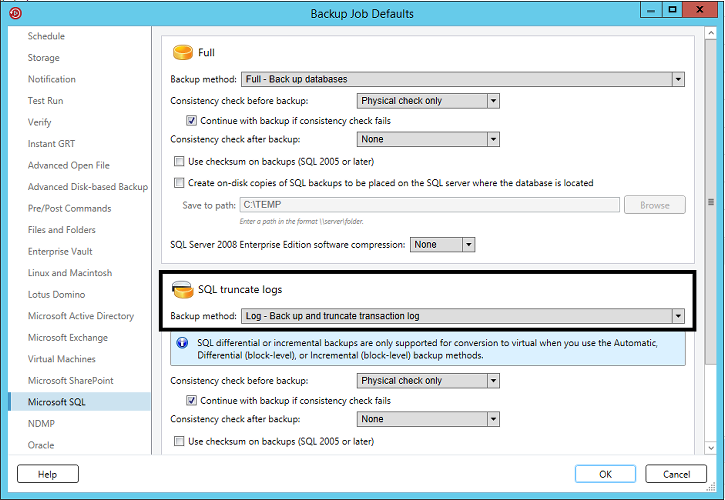Open Full consistency check before backup dropdown

[x=428, y=101]
